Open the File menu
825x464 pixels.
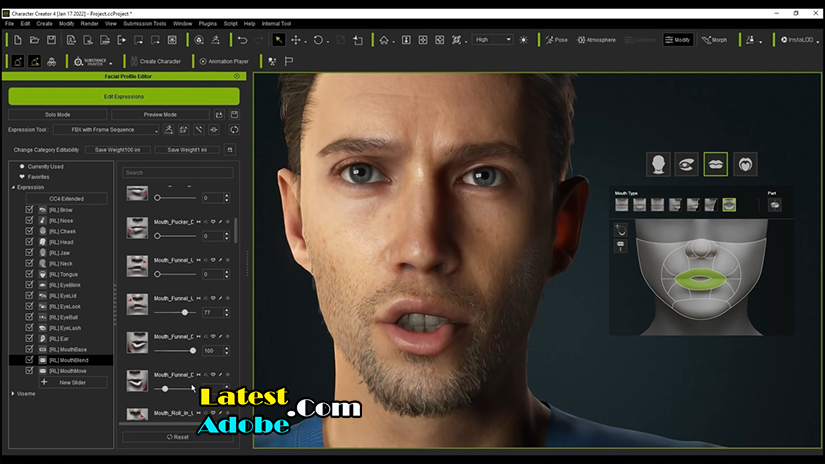[x=9, y=24]
